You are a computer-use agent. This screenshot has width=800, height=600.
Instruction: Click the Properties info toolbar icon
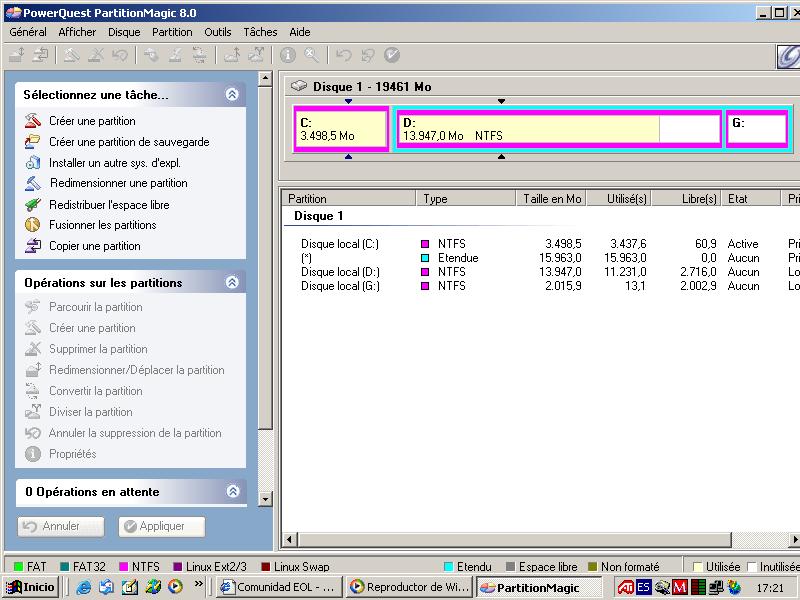(288, 55)
